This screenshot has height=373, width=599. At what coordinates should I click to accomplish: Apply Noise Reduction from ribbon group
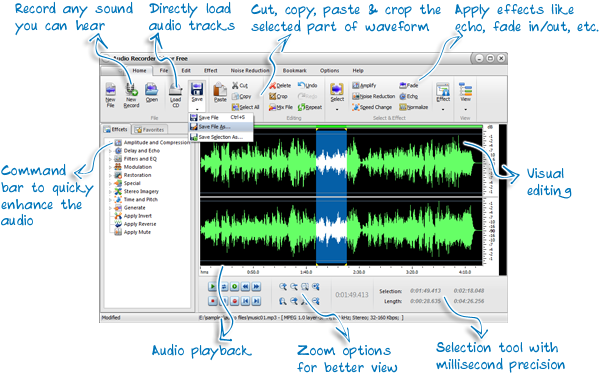tap(374, 96)
